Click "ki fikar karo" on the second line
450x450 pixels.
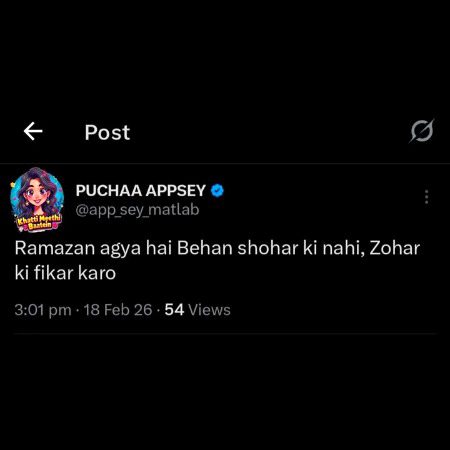[x=65, y=273]
